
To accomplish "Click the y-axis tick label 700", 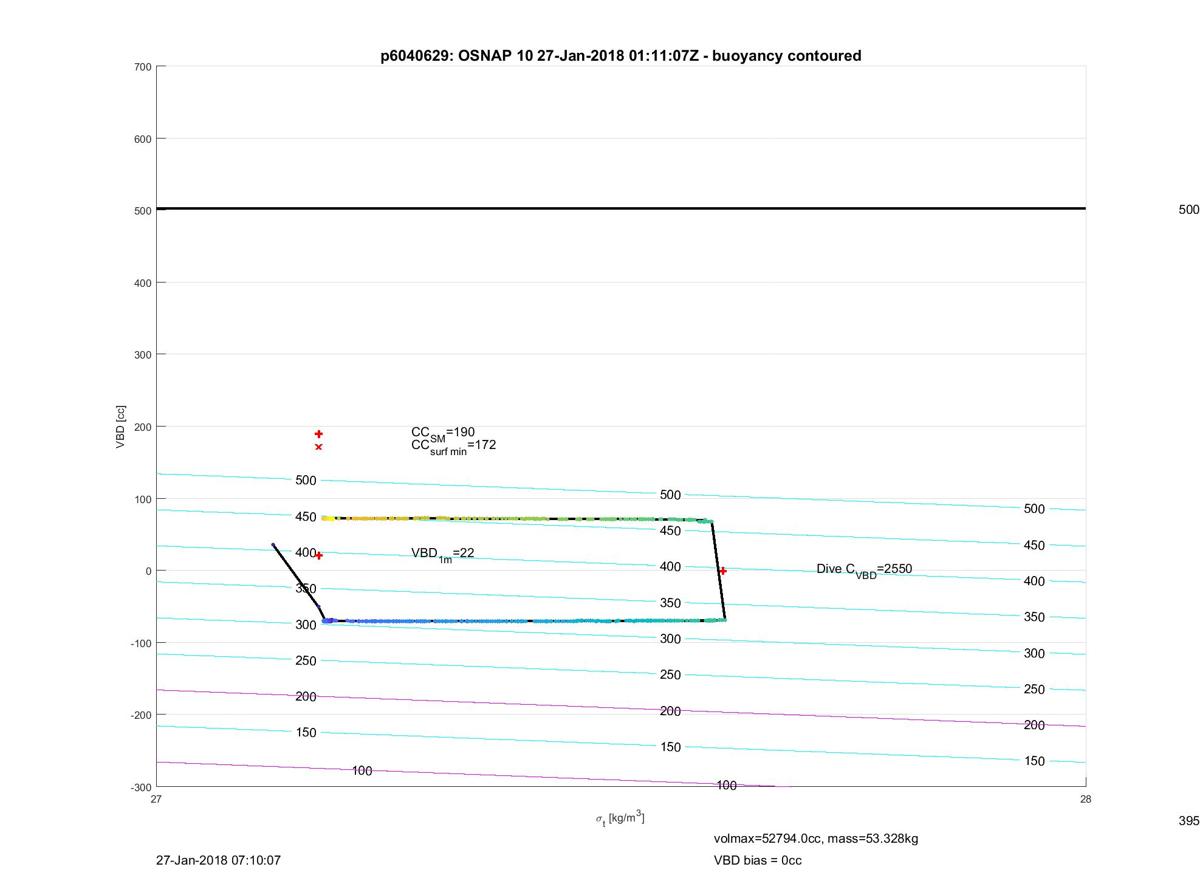I will pyautogui.click(x=142, y=67).
